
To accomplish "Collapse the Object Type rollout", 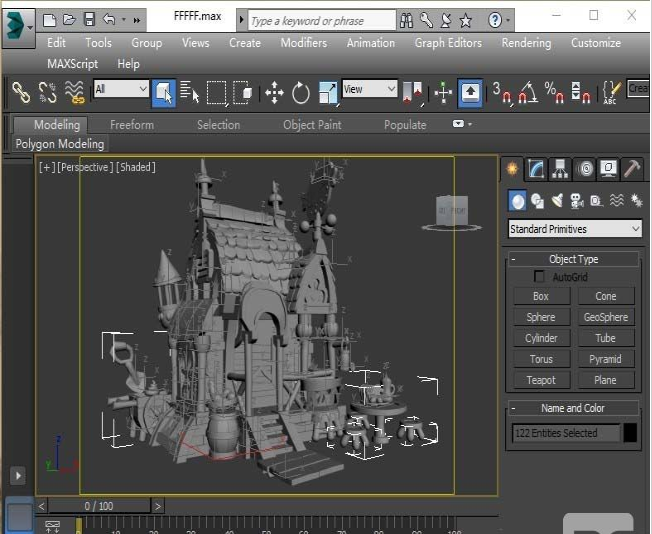I will (x=574, y=259).
